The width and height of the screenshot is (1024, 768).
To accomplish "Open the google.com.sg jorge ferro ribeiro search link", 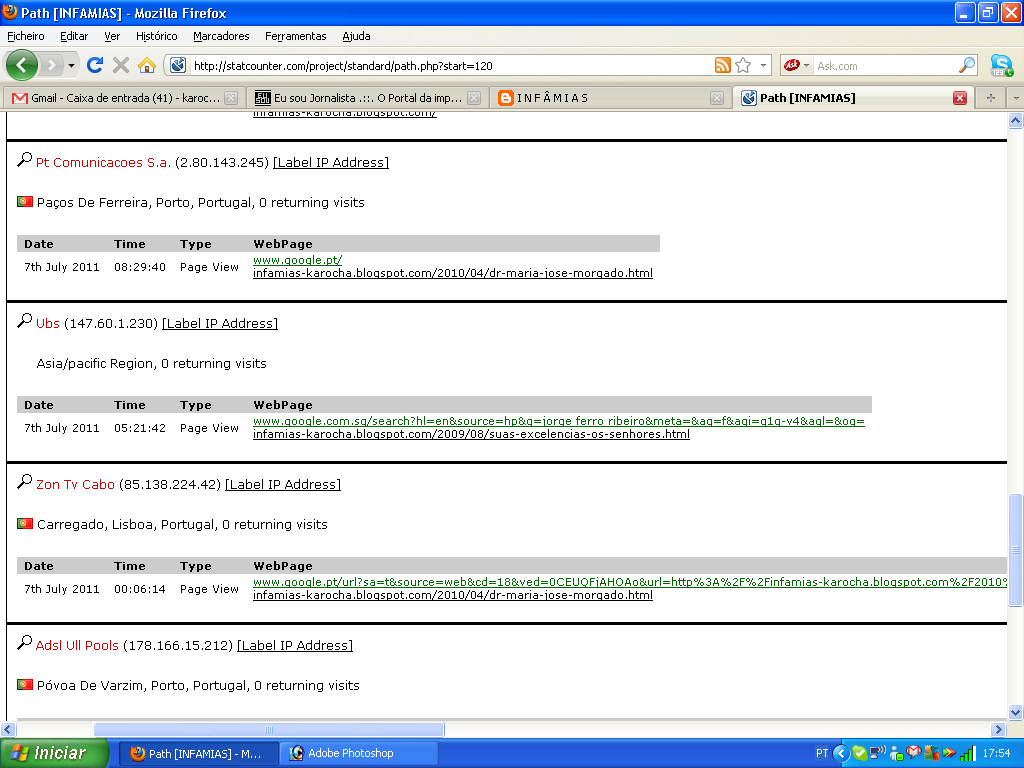I will (558, 421).
